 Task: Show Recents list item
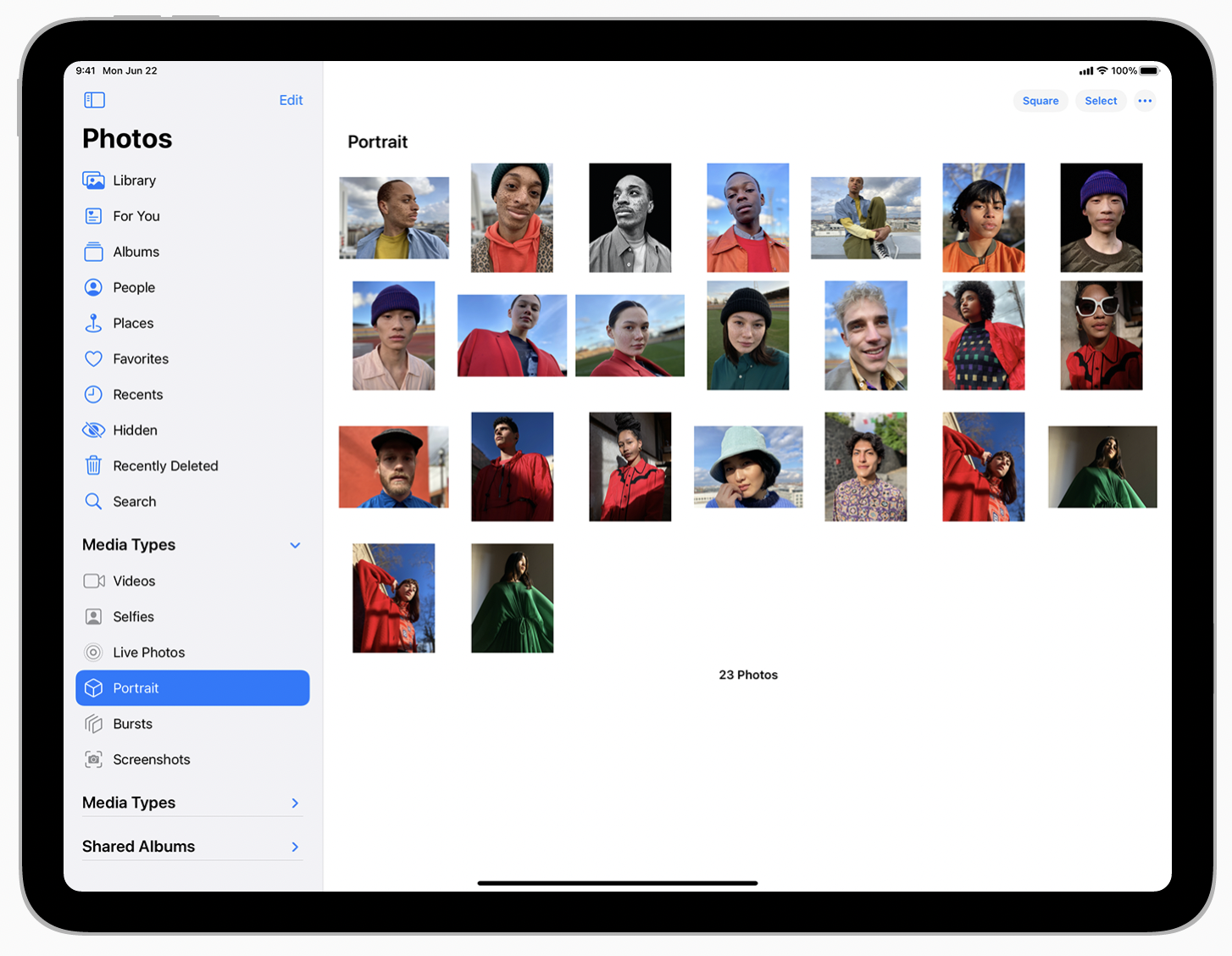[x=192, y=394]
